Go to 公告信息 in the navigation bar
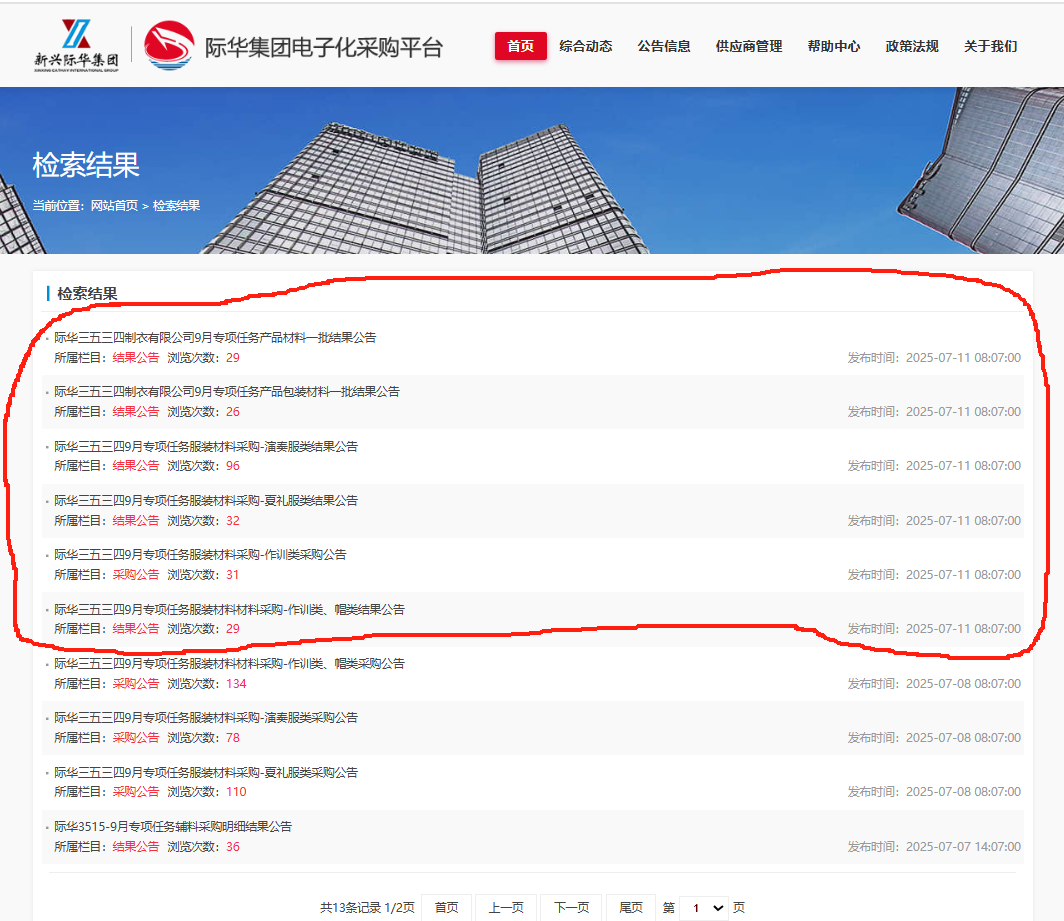 pyautogui.click(x=664, y=46)
